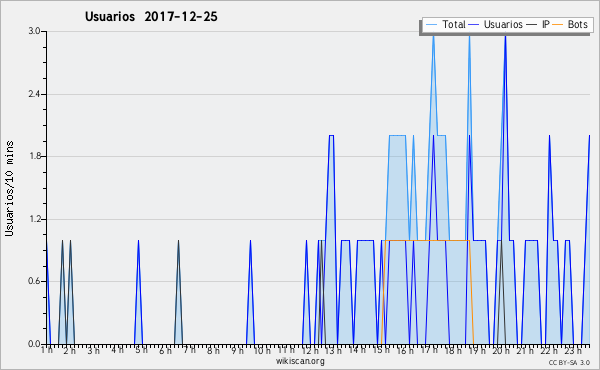This screenshot has height=370, width=600.
Task: Click the 1.8 y-axis value
Action: coord(34,156)
